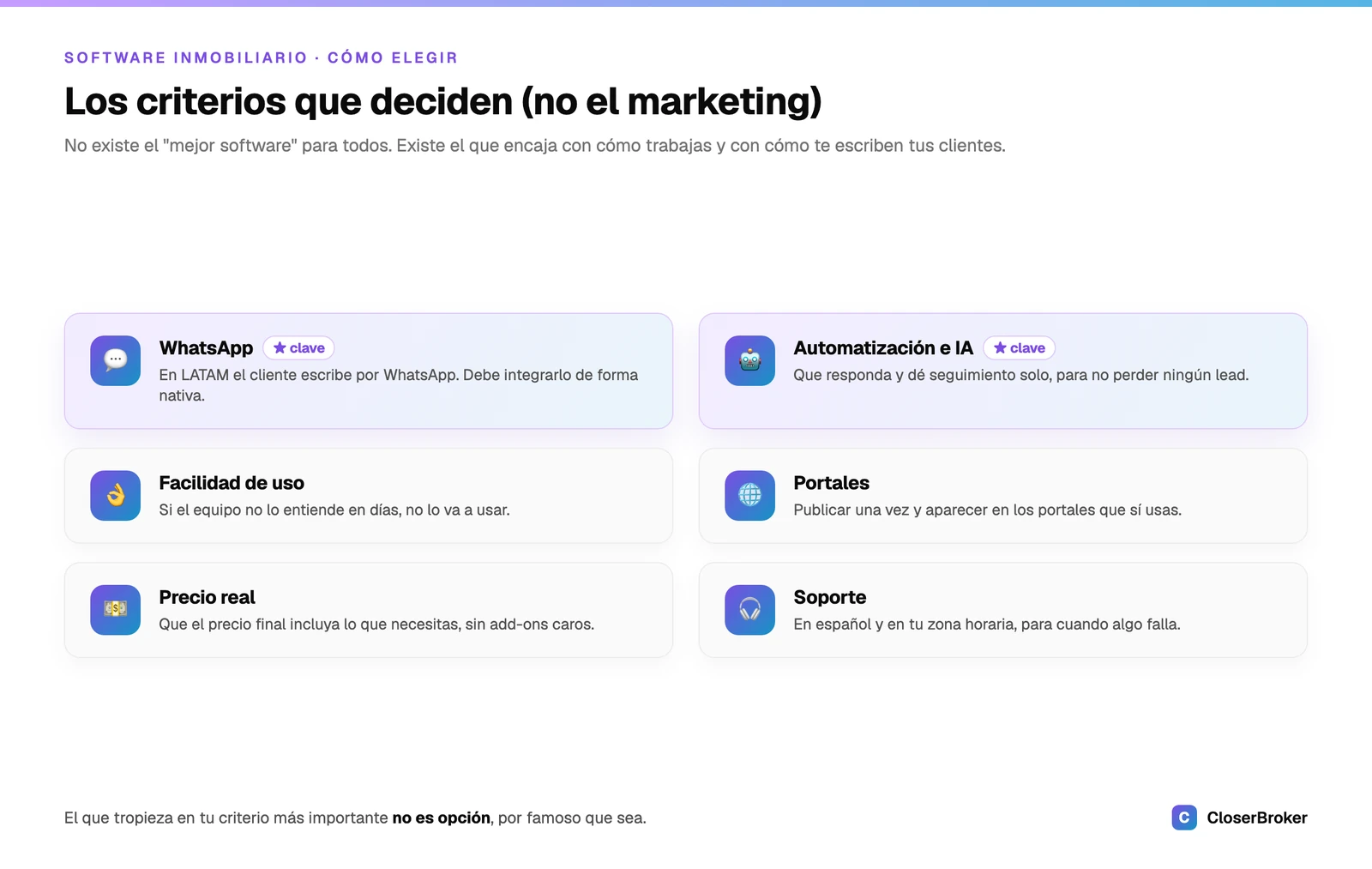Click the text Si el equipo no lo entiende
The image size is (1372, 869).
click(334, 510)
